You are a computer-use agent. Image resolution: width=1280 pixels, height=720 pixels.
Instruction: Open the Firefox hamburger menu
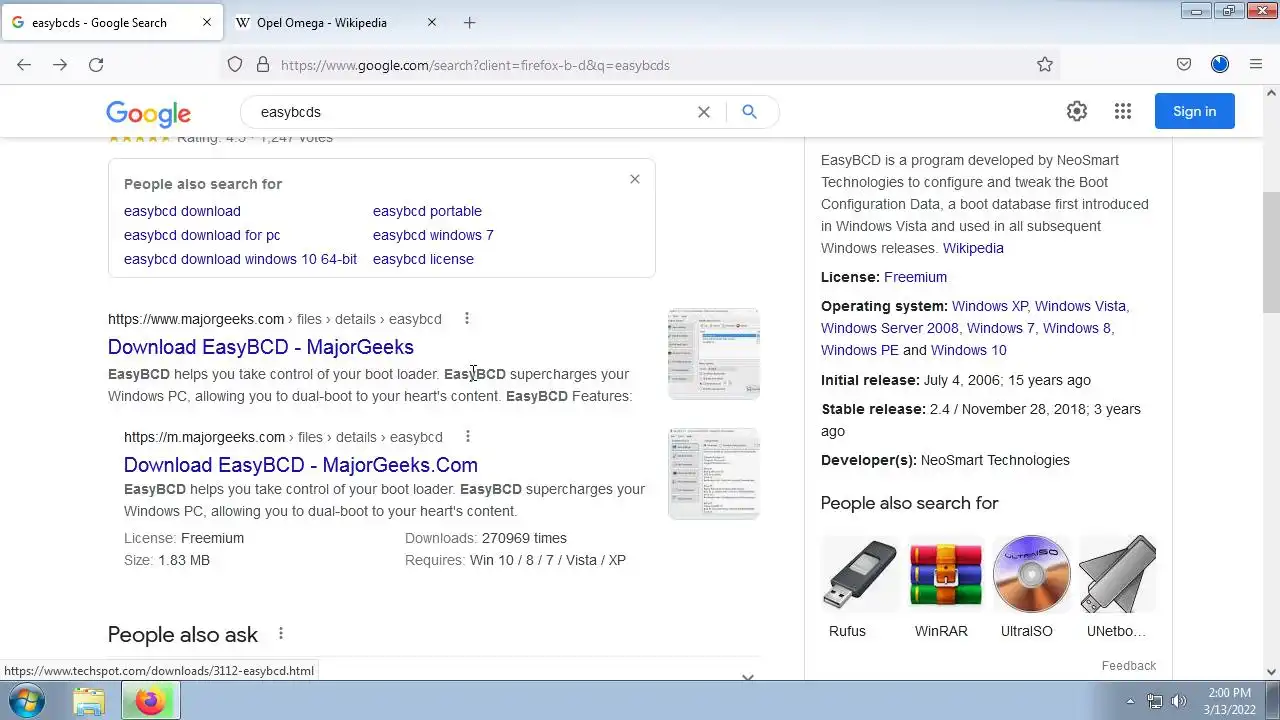click(1256, 65)
